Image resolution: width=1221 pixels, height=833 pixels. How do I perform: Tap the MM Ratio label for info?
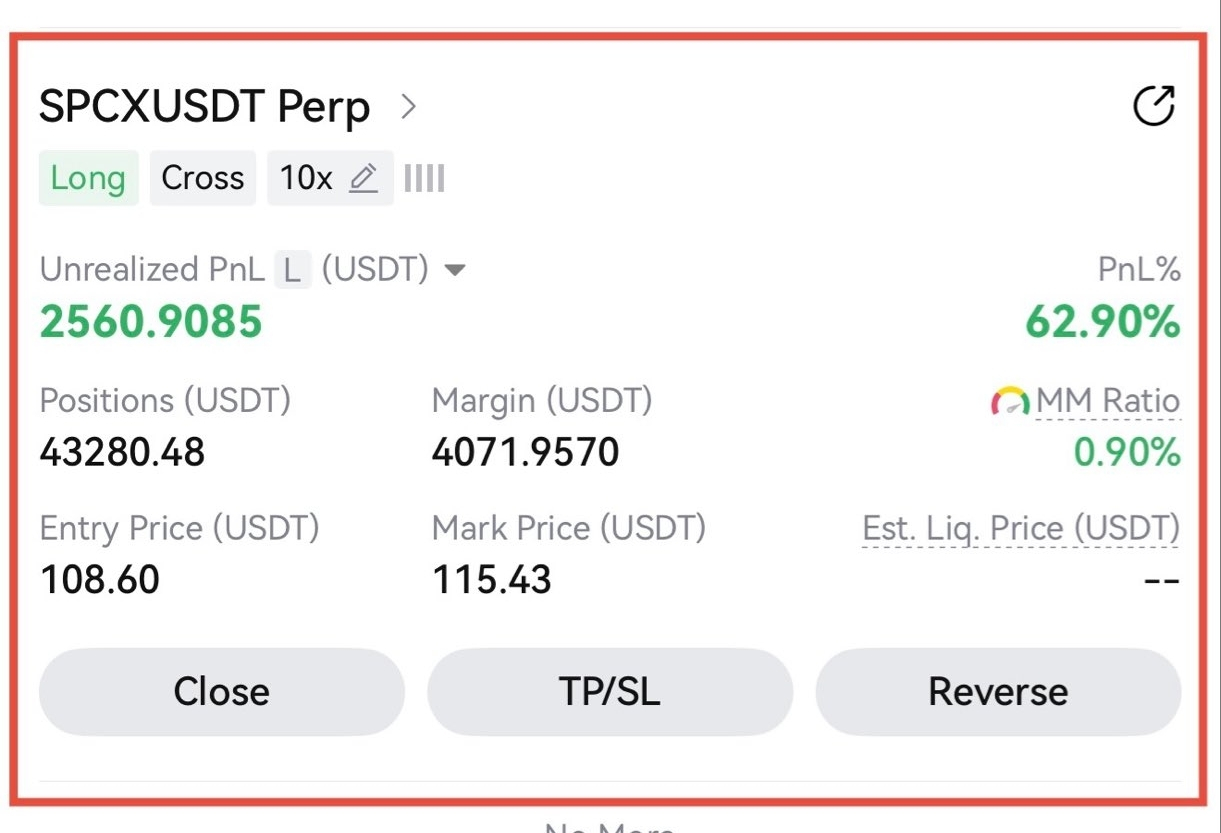[1108, 402]
